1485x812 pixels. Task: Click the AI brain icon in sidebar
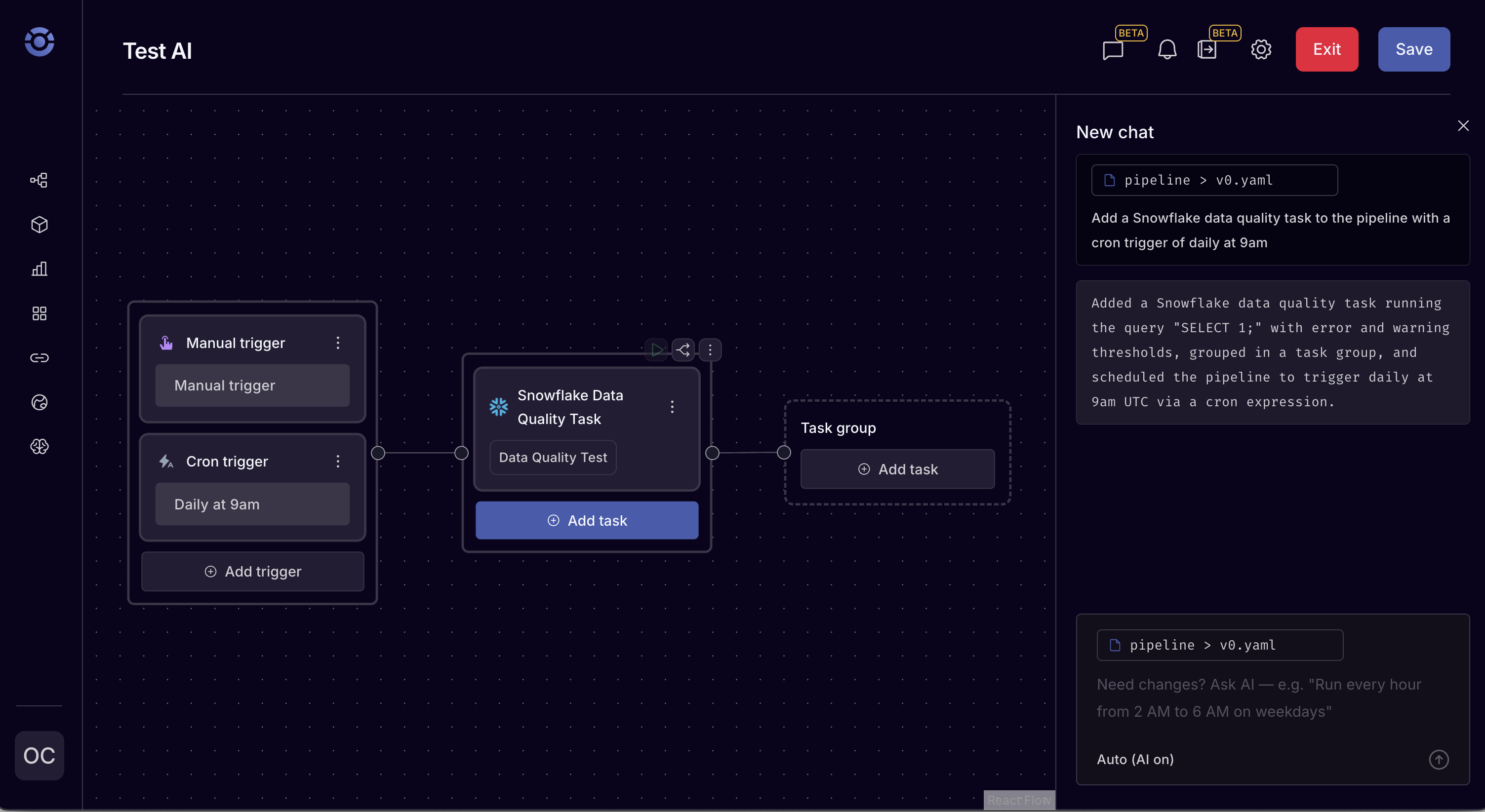click(39, 447)
